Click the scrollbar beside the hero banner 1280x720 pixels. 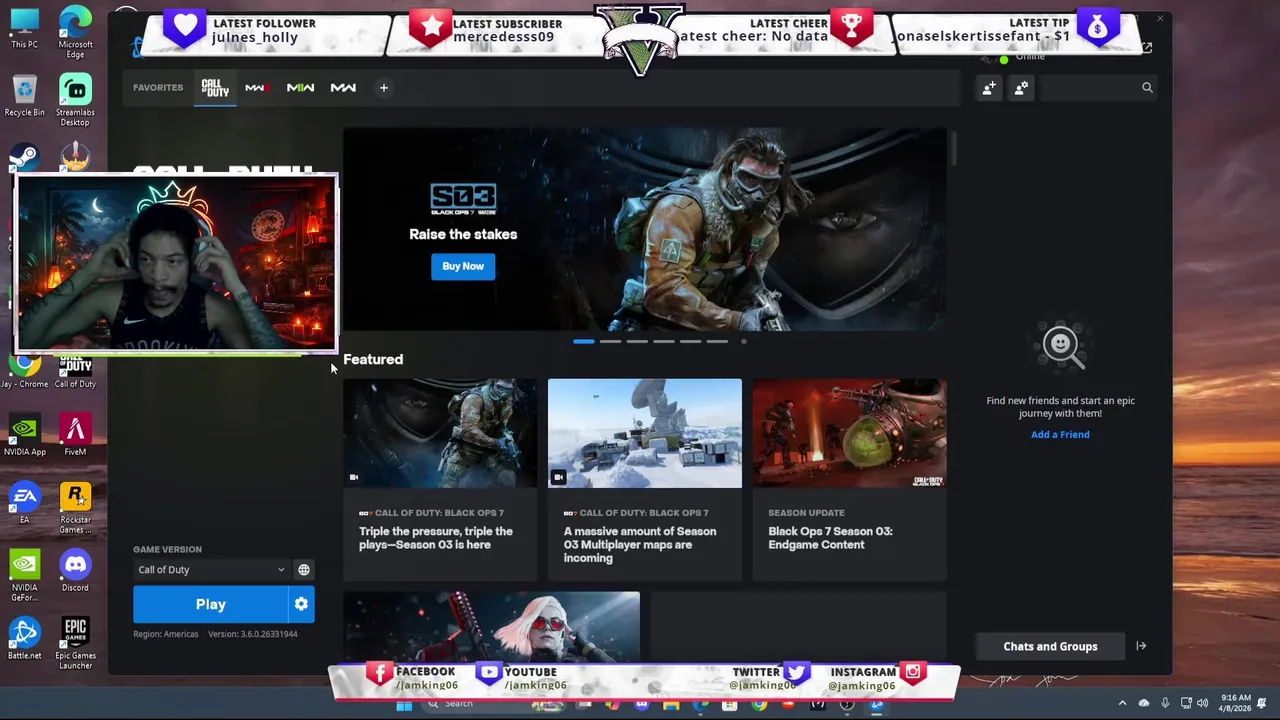coord(955,148)
